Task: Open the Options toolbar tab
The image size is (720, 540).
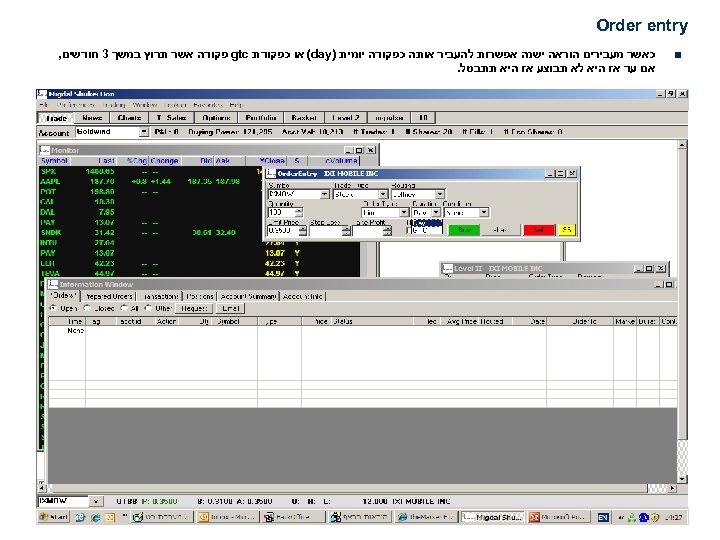Action: pyautogui.click(x=216, y=118)
